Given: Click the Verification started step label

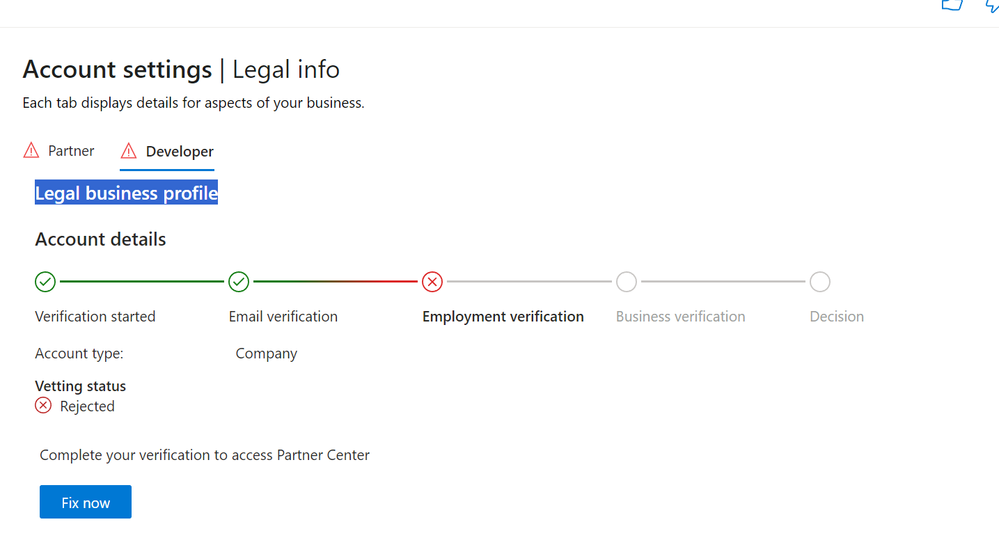Looking at the screenshot, I should [95, 316].
